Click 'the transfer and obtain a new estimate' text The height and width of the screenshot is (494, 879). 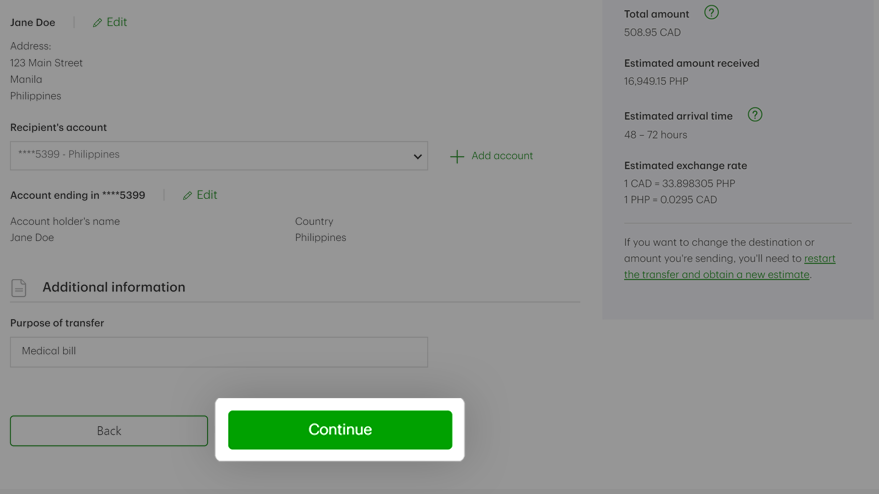pyautogui.click(x=716, y=275)
